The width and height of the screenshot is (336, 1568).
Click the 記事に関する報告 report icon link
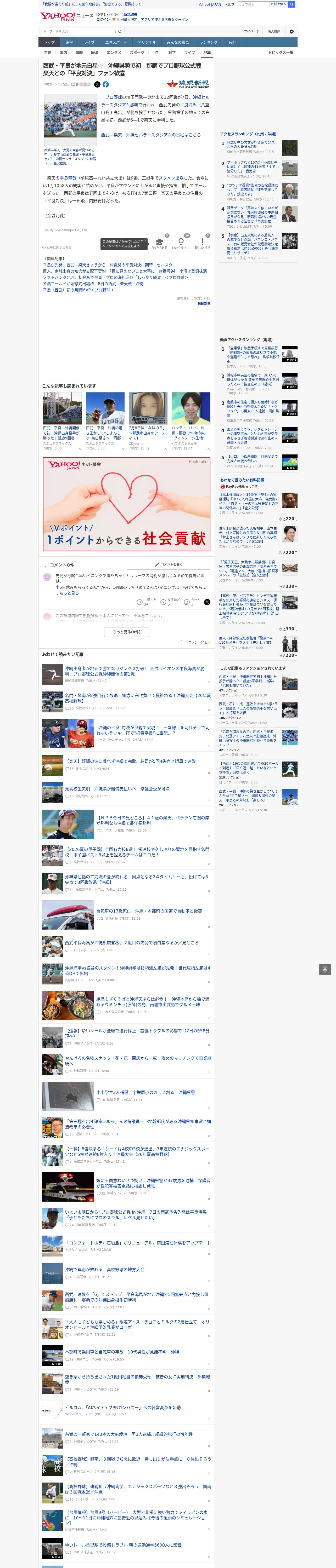point(57,247)
